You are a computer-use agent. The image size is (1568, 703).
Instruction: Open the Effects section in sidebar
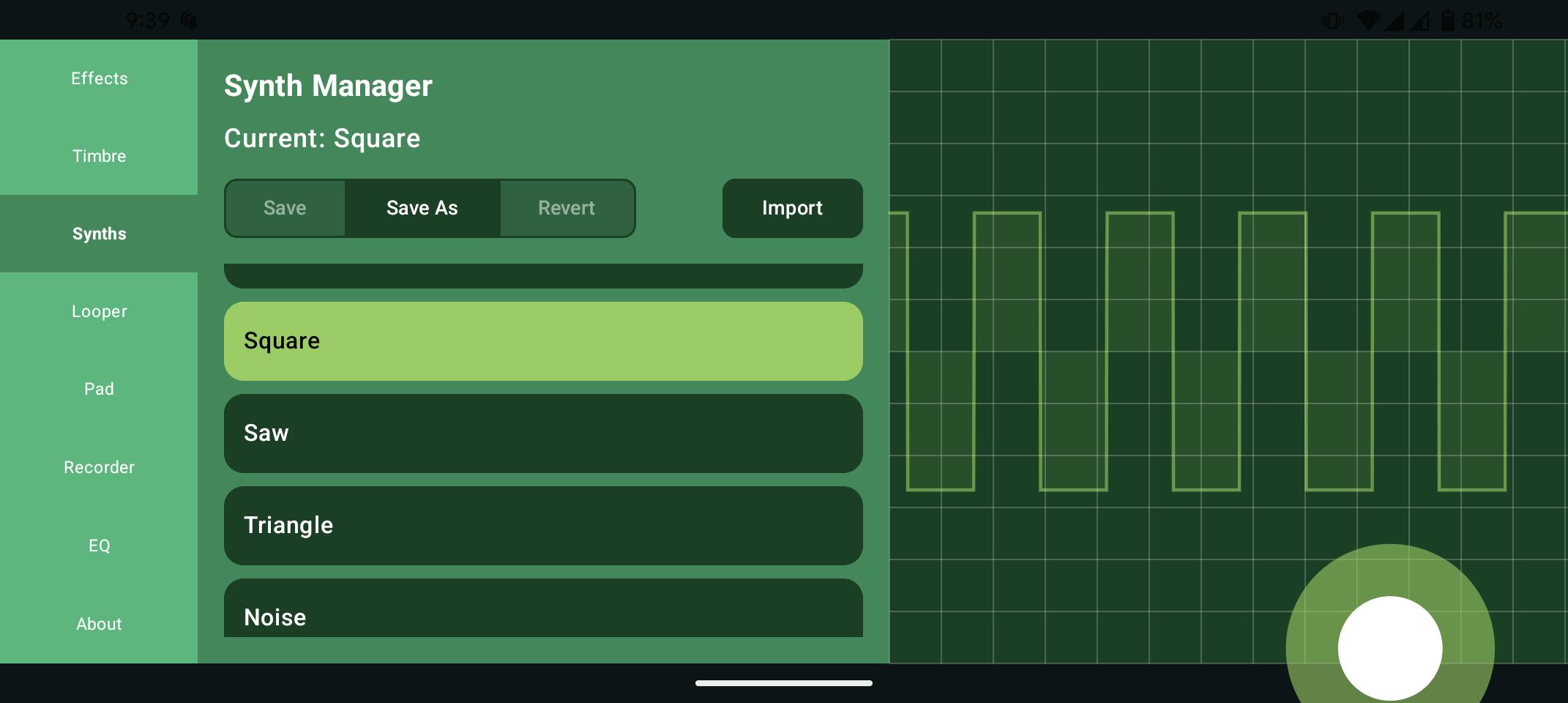pyautogui.click(x=99, y=78)
